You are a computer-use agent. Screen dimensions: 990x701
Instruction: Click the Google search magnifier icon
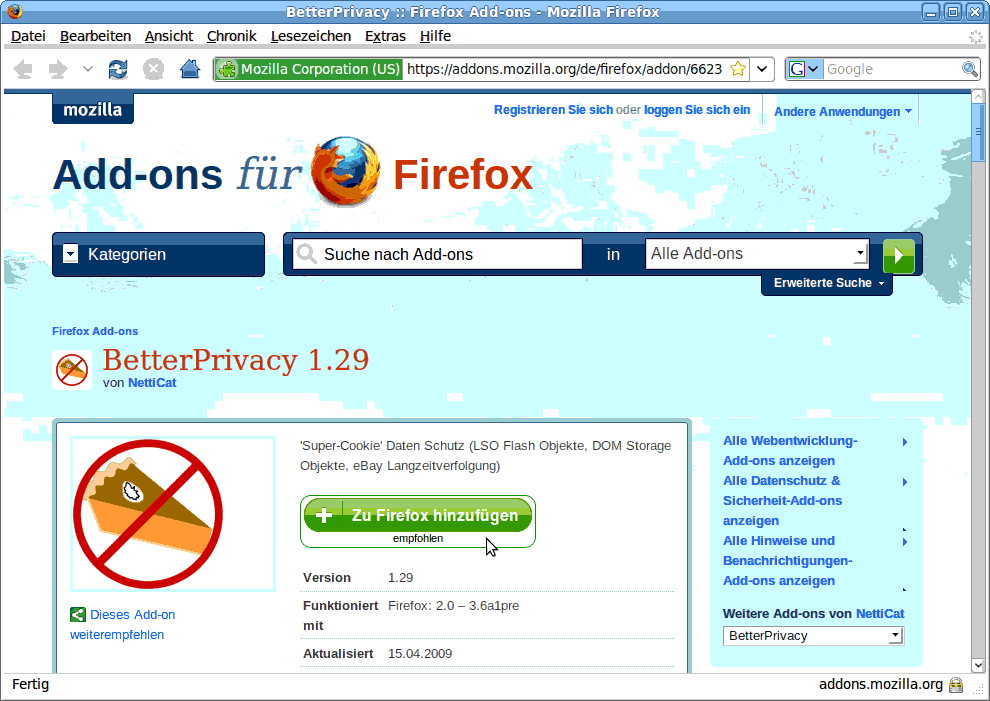tap(970, 69)
